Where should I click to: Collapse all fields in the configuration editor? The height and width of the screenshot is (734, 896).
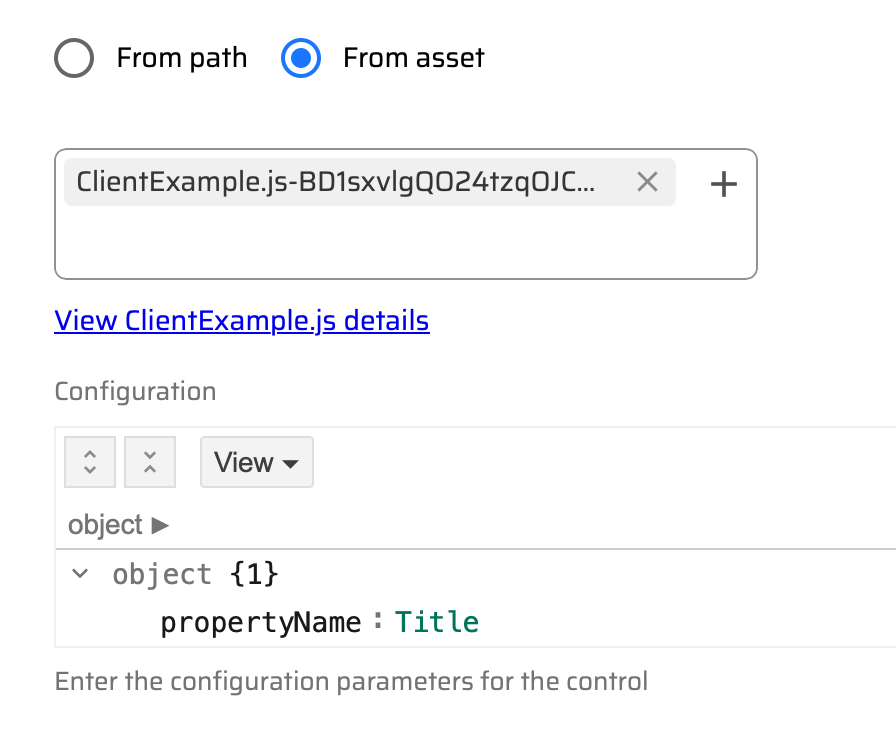(150, 462)
